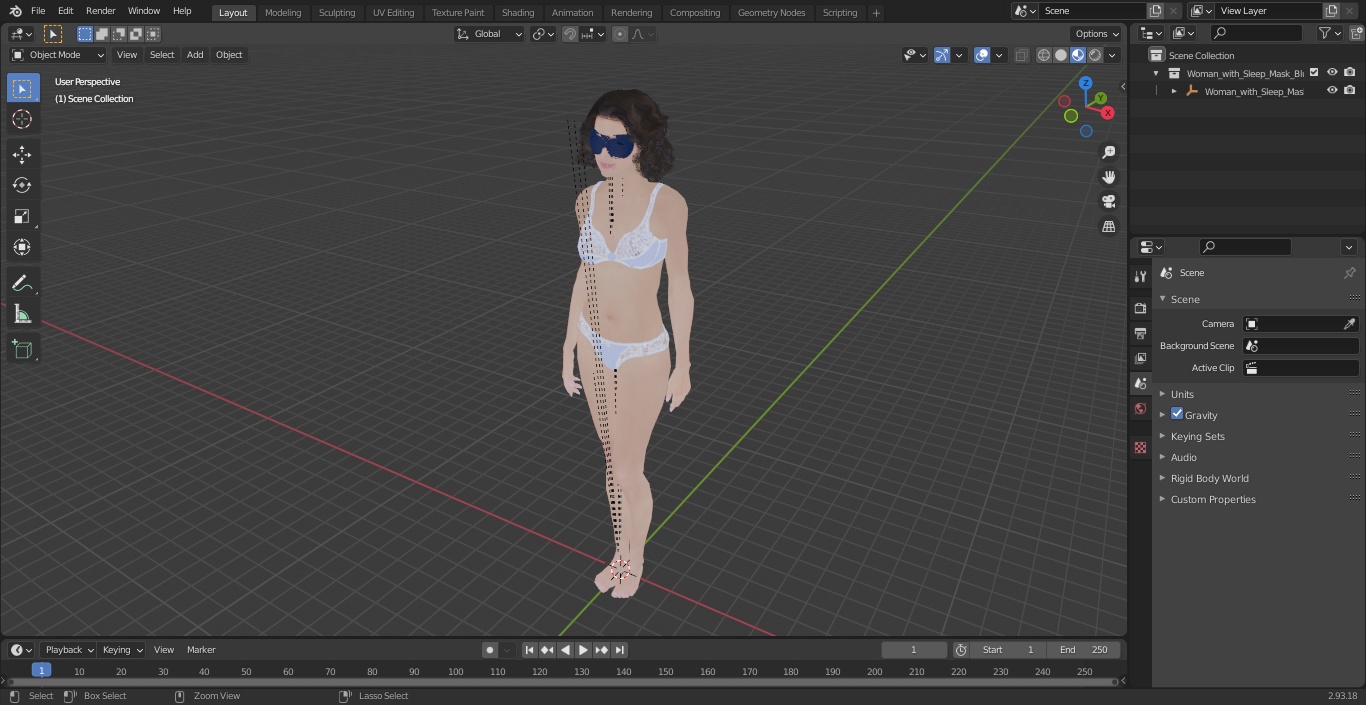Switch to rendered viewport shading
1366x705 pixels.
click(1095, 55)
